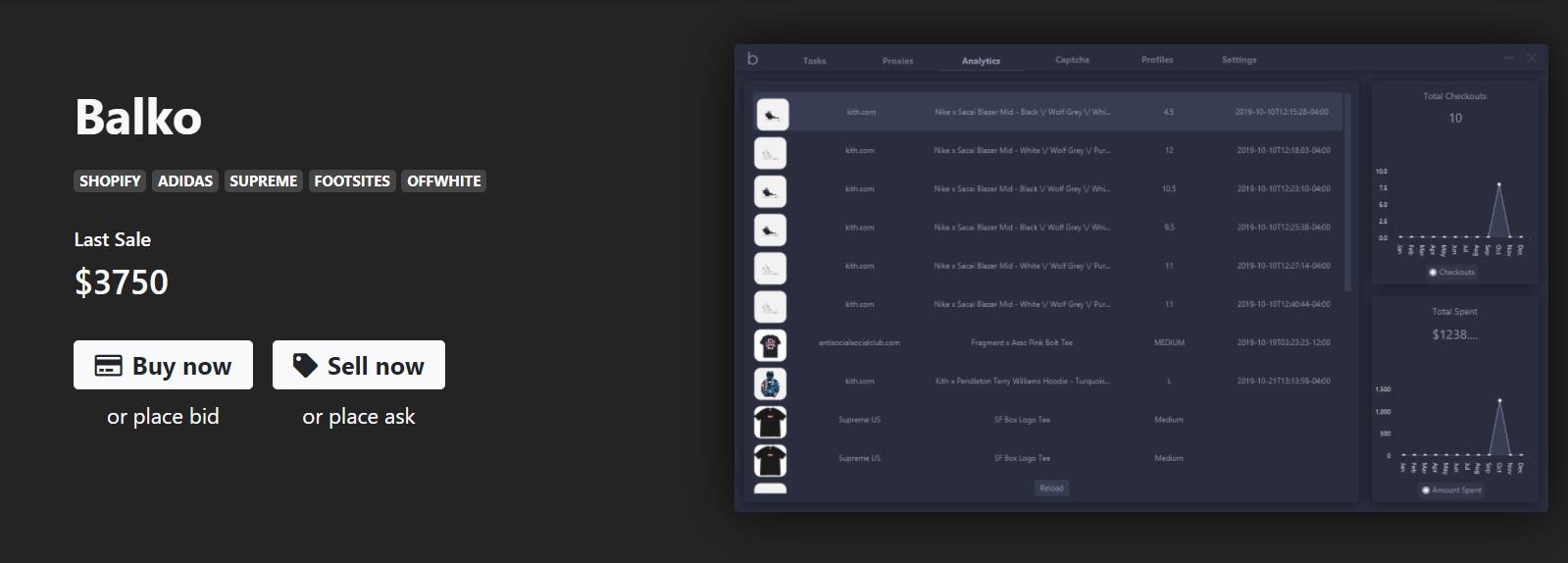Select the SHOPIFY tag
This screenshot has width=1568, height=563.
(x=110, y=180)
